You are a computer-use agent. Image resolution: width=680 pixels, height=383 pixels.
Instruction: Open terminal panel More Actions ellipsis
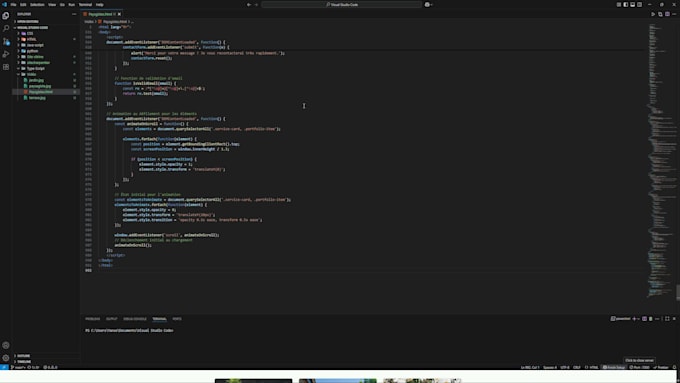pyautogui.click(x=657, y=319)
